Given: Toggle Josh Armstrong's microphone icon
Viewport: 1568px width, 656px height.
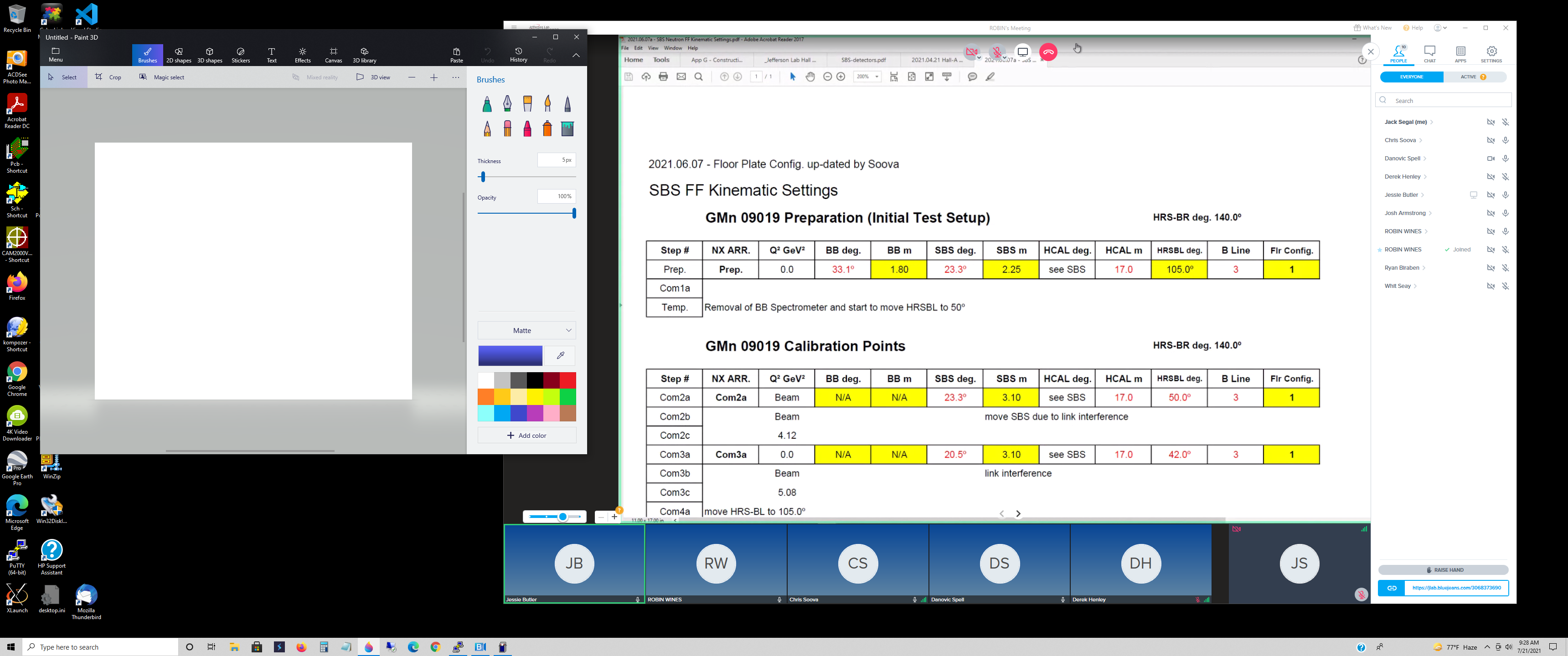Looking at the screenshot, I should click(x=1505, y=213).
